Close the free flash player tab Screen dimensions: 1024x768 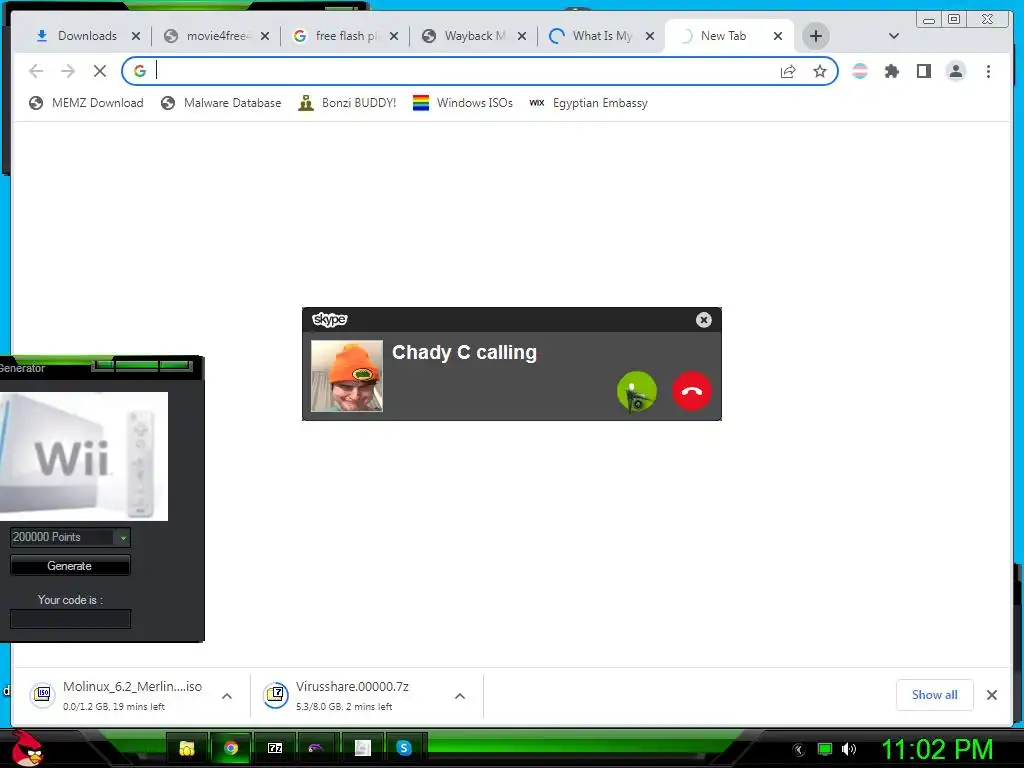(394, 36)
